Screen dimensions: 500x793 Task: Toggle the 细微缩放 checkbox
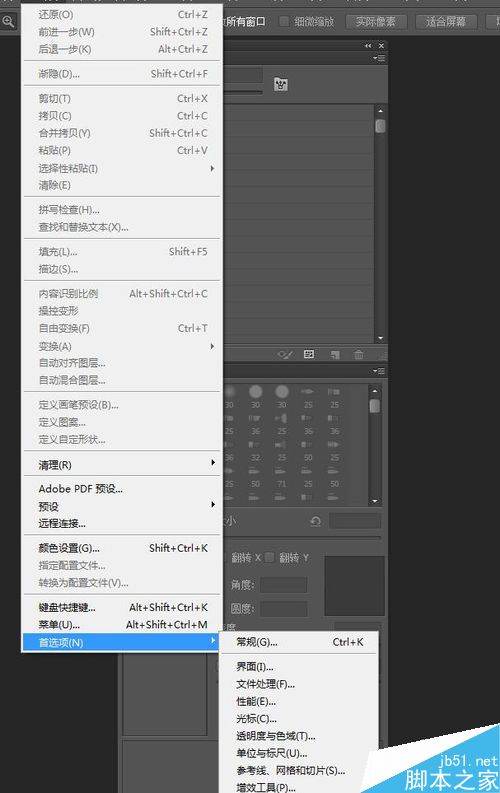(x=284, y=21)
